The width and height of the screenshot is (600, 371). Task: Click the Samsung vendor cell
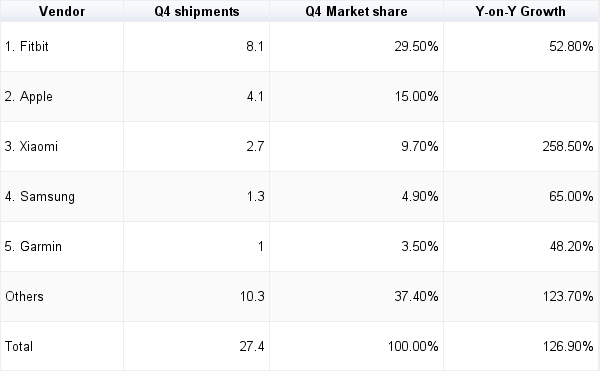pos(62,197)
